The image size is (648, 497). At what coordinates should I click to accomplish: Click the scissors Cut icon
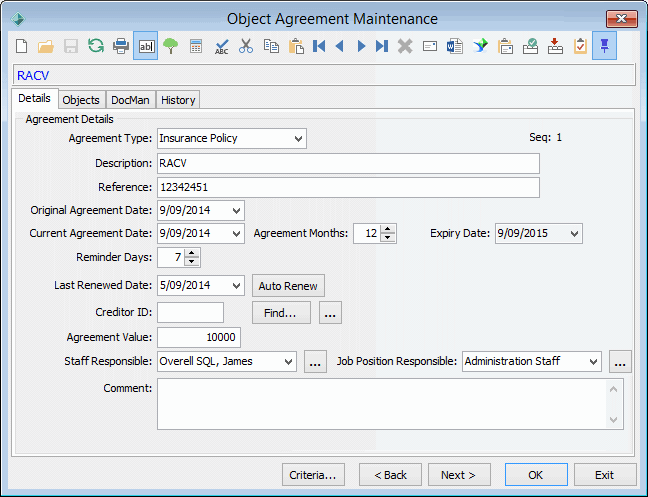coord(246,46)
